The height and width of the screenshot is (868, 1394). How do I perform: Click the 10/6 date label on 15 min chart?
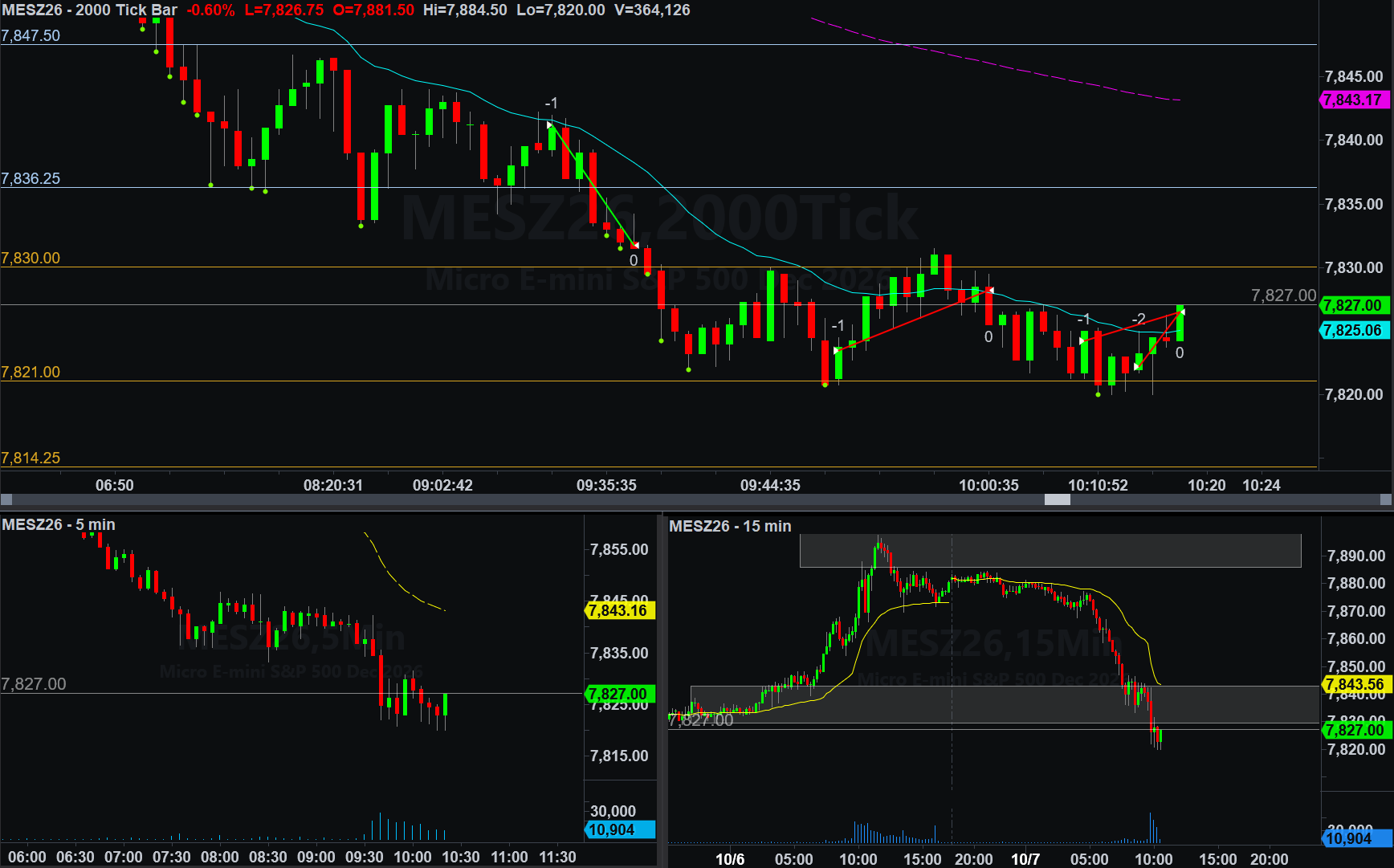coord(730,859)
